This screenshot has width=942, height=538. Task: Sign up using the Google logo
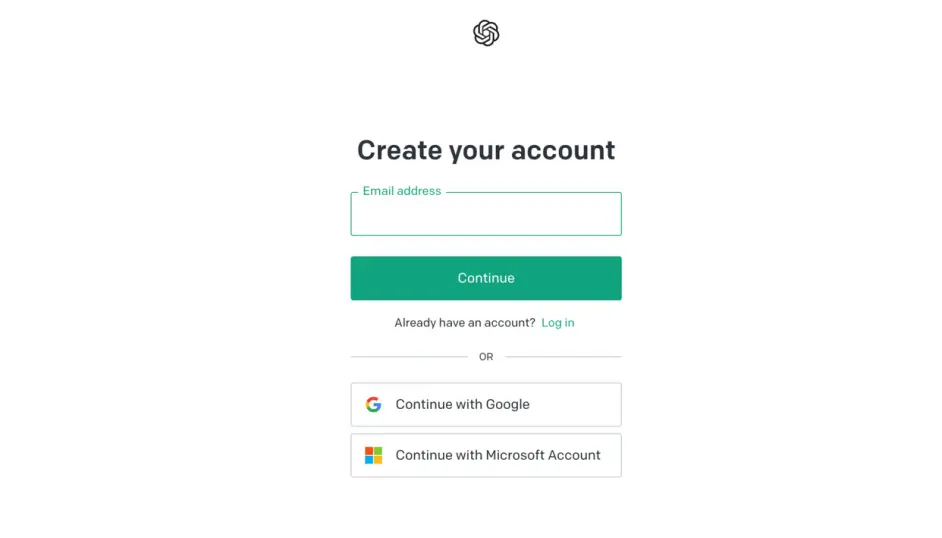pyautogui.click(x=373, y=404)
